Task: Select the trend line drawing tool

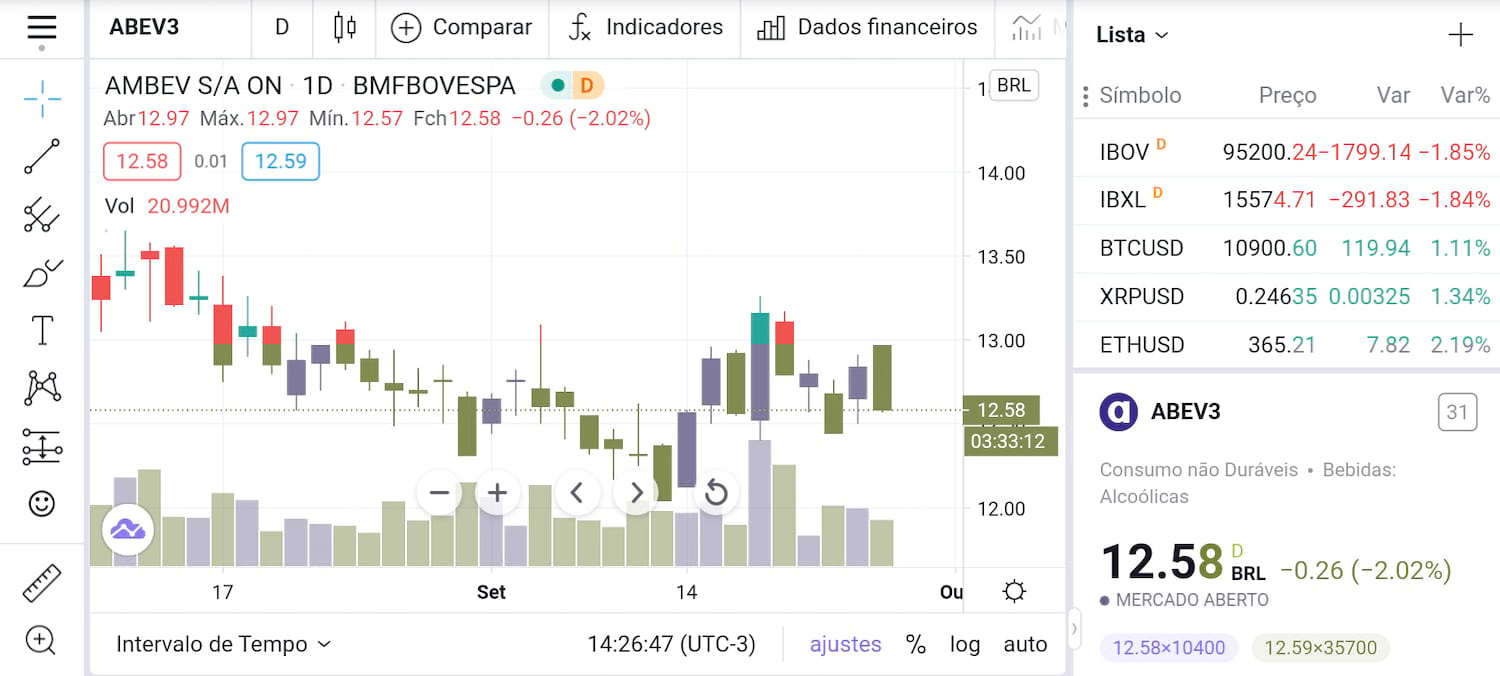Action: (x=42, y=157)
